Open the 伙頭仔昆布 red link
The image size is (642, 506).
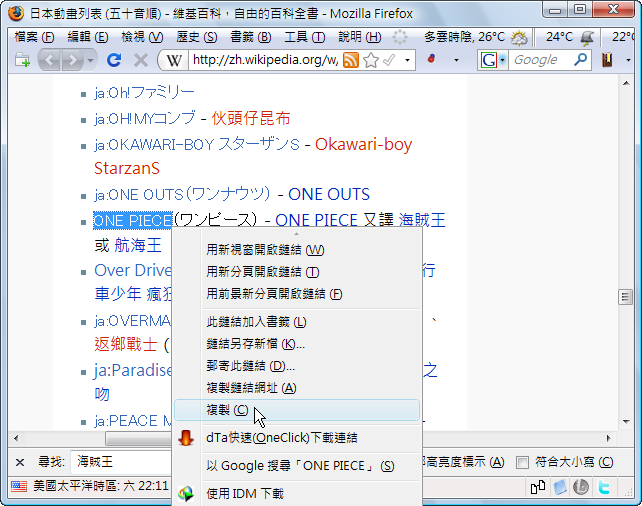251,118
